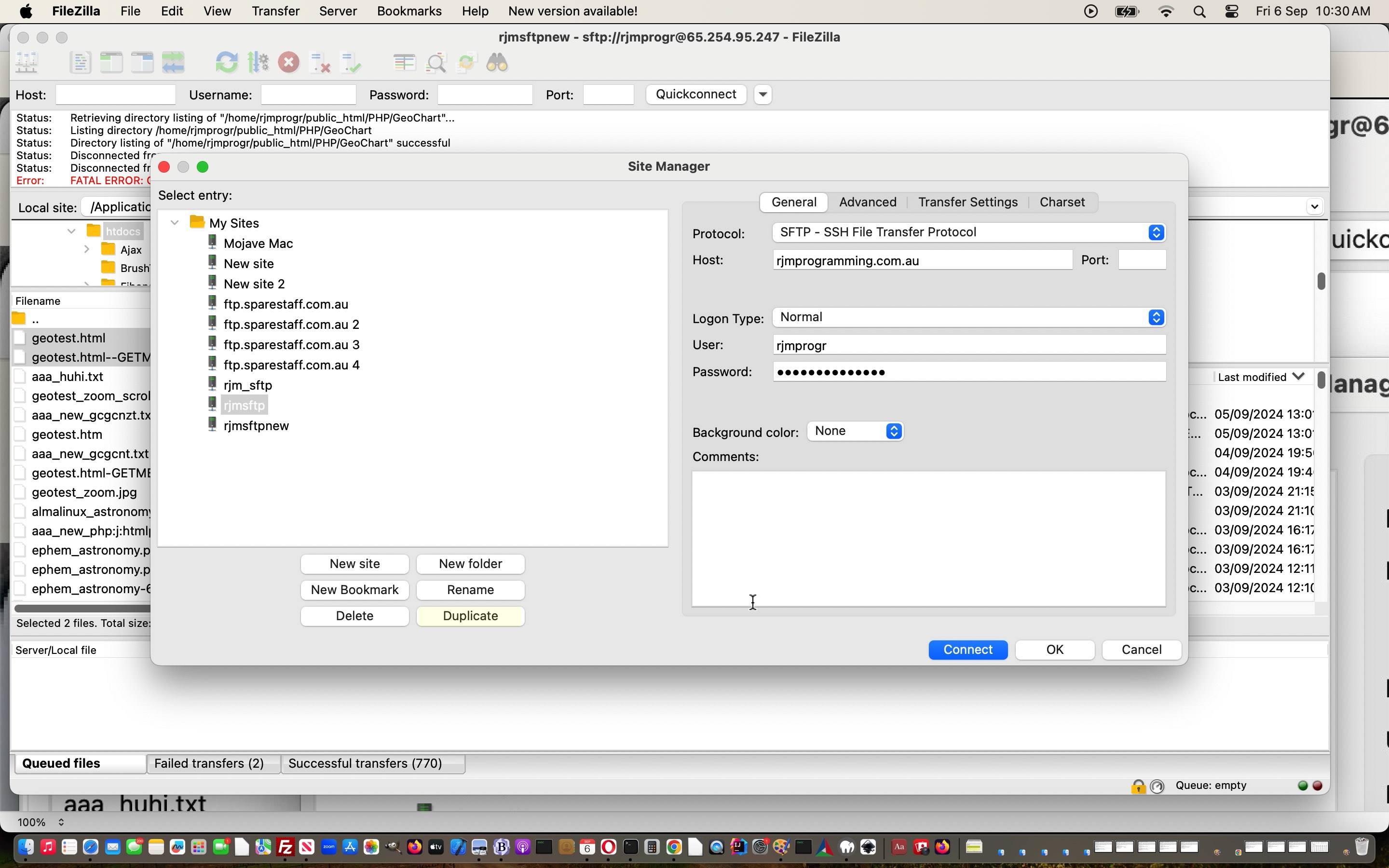This screenshot has height=868, width=1389.
Task: Select the rjmsftpnew site entry
Action: tap(256, 426)
